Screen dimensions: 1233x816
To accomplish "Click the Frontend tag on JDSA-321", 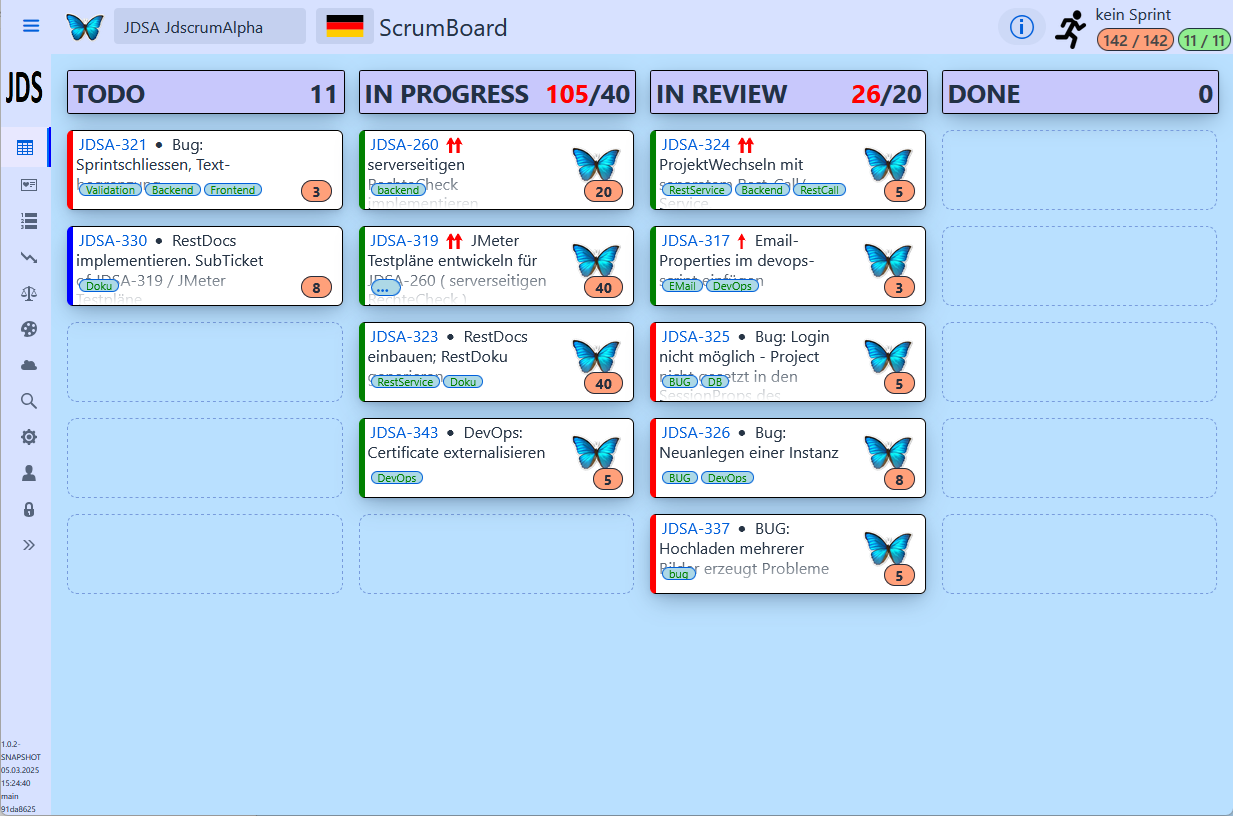I will (233, 190).
